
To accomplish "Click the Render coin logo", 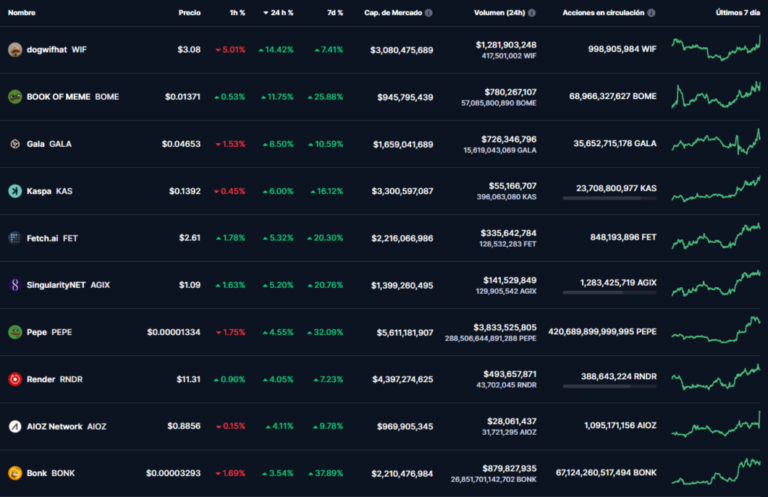I will 15,379.
